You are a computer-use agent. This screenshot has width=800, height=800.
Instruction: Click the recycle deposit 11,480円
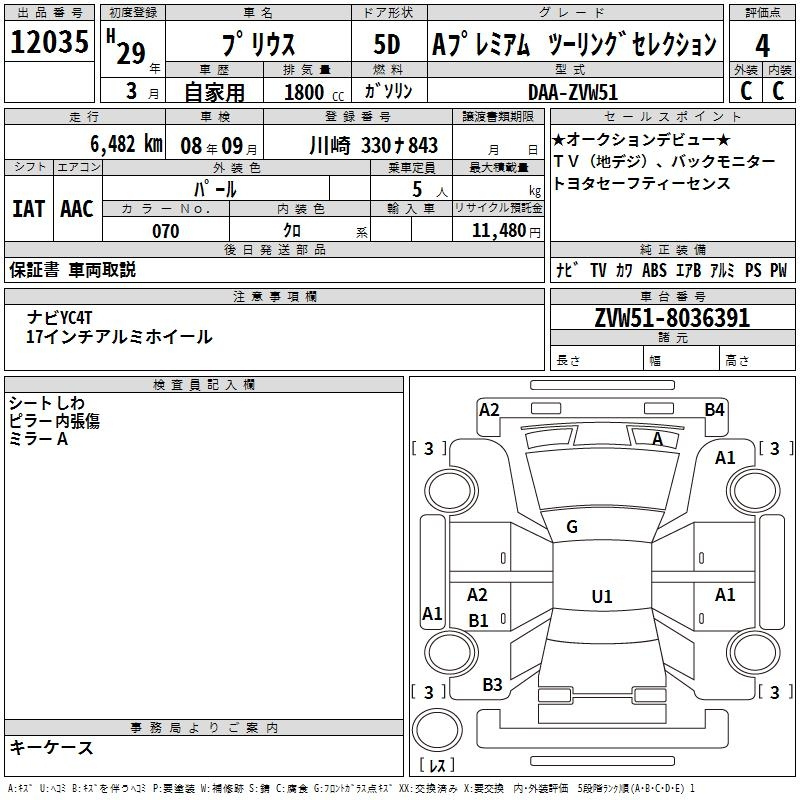point(506,231)
